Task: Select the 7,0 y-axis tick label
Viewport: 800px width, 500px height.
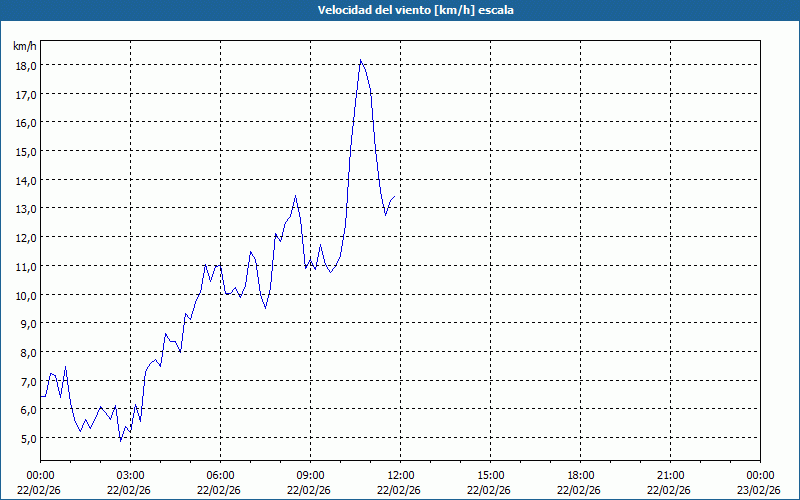Action: click(25, 381)
